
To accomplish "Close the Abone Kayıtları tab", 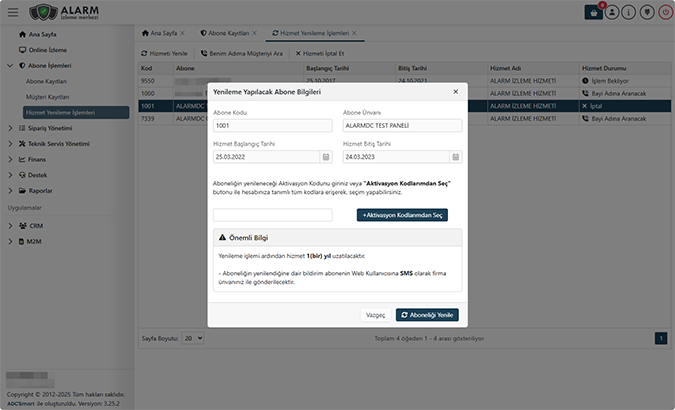I will (x=254, y=33).
